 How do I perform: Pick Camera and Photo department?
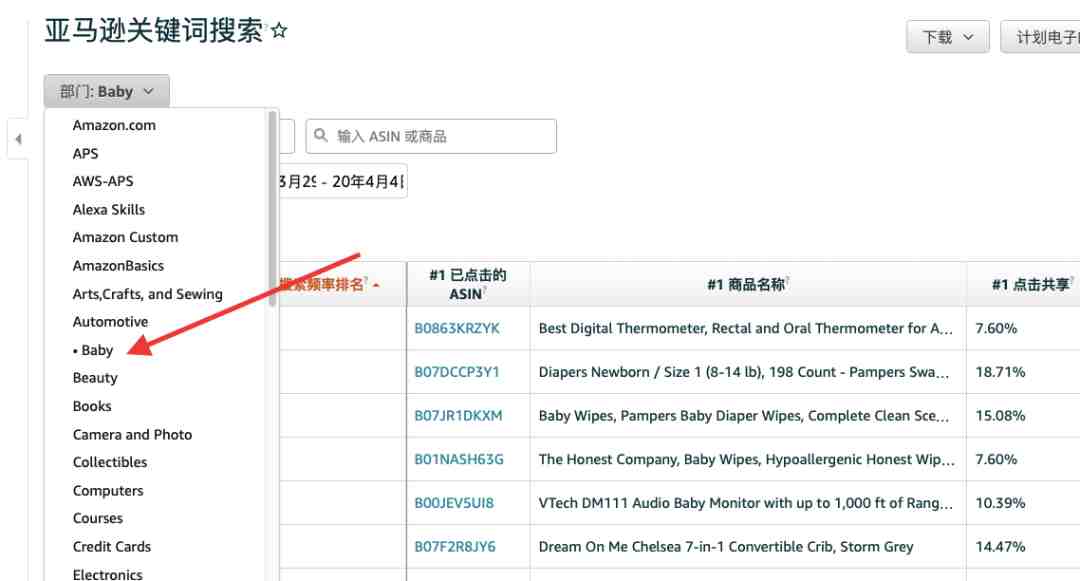click(132, 434)
